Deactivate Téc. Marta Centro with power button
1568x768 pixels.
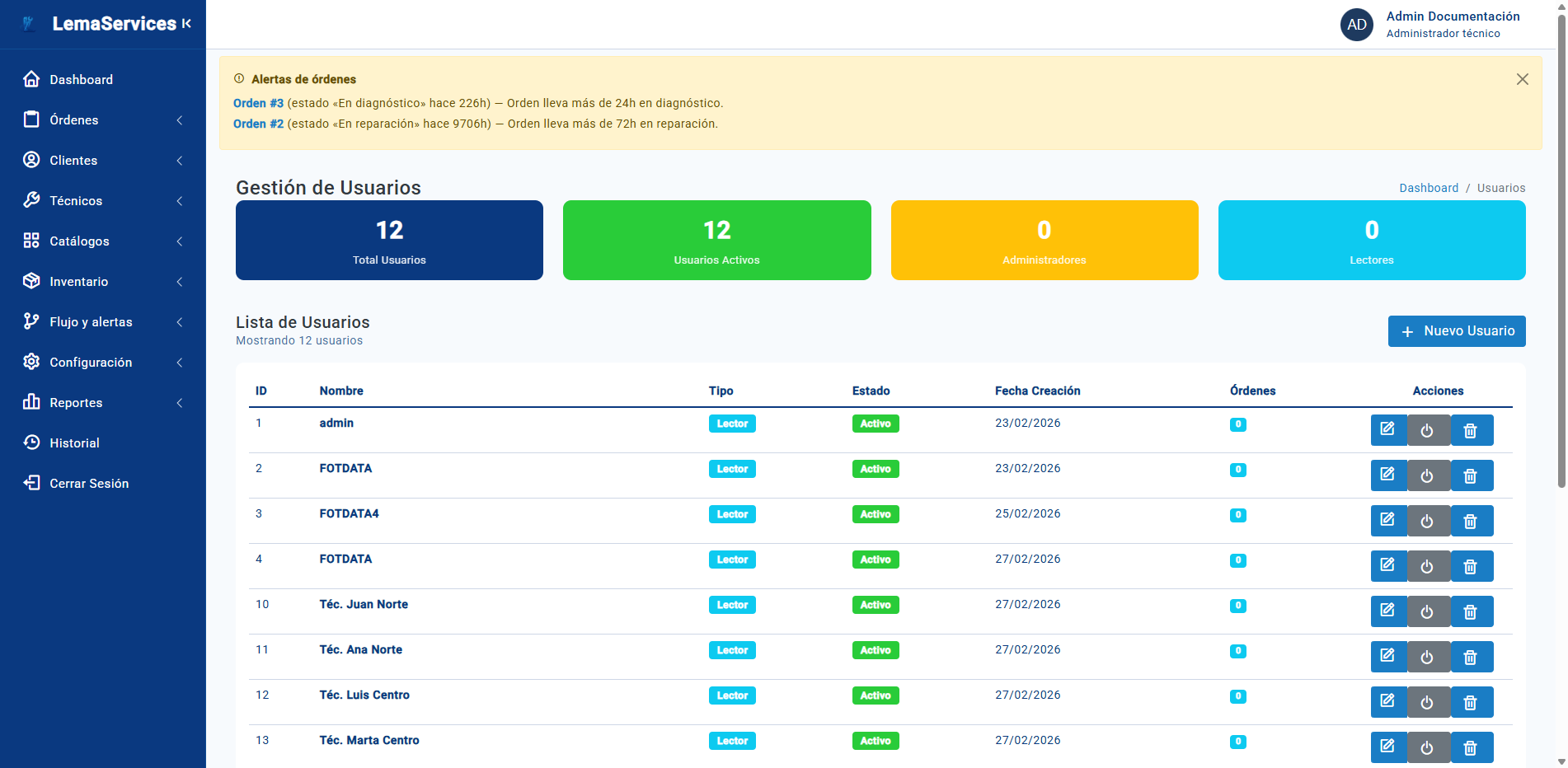1428,747
